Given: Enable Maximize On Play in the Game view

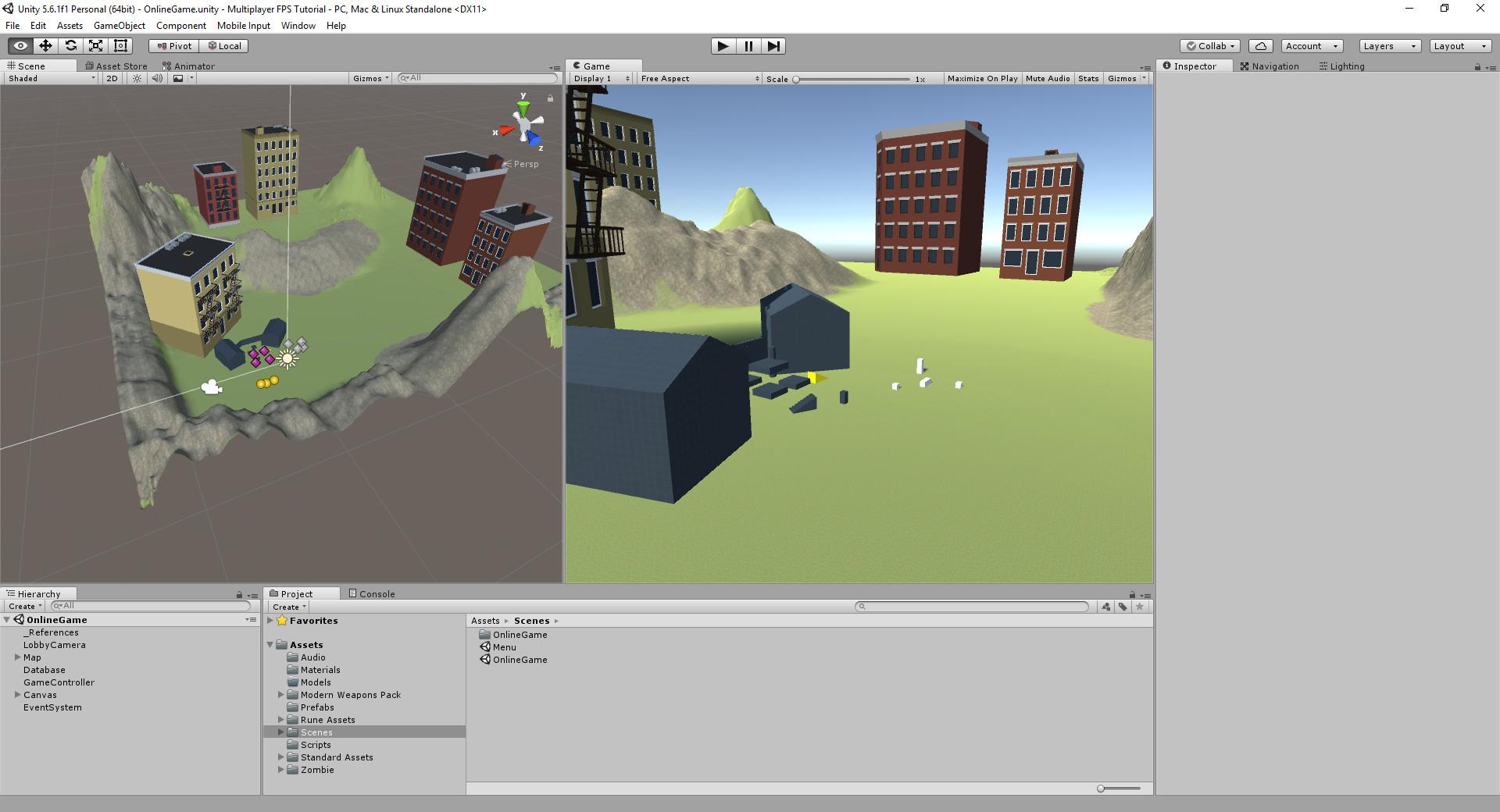Looking at the screenshot, I should 982,78.
